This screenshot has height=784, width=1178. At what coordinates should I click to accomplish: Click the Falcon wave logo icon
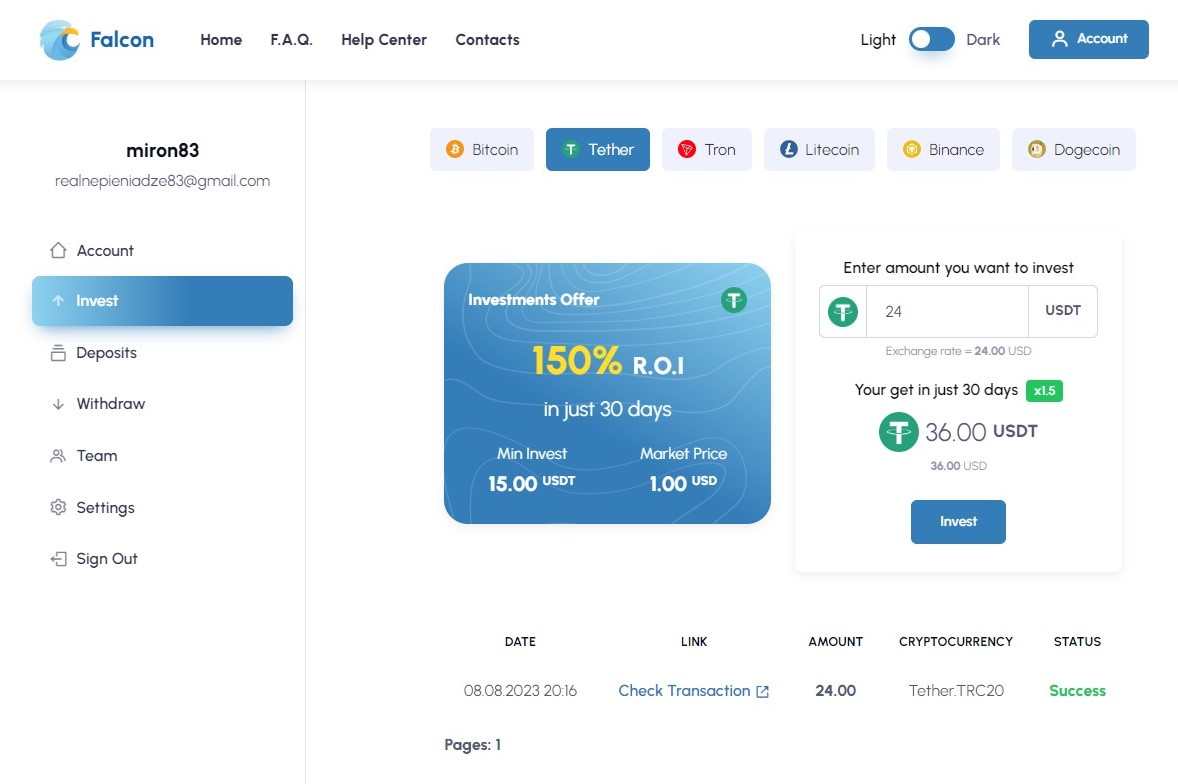59,40
